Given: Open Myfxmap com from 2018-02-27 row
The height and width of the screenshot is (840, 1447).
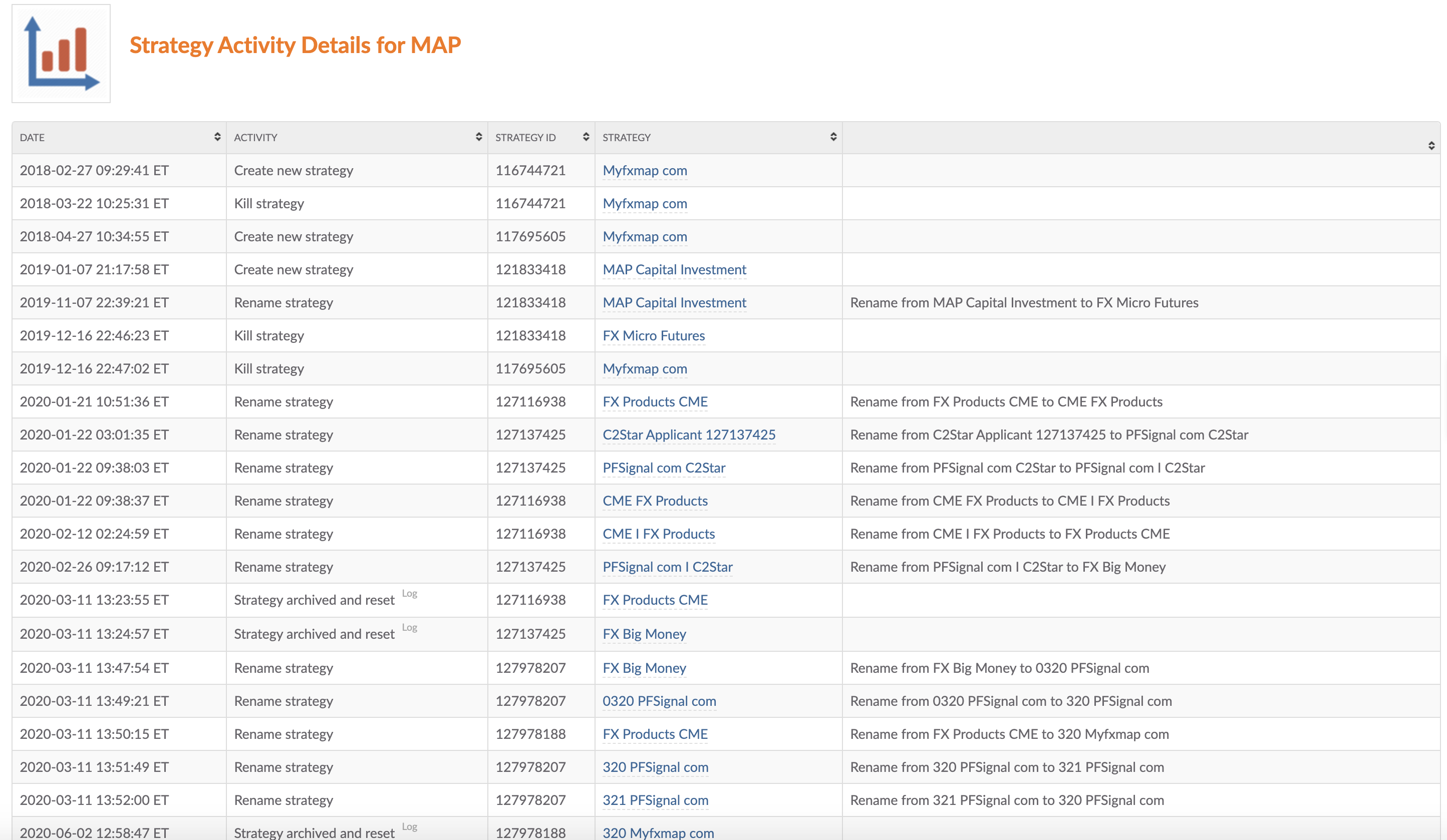Looking at the screenshot, I should (x=644, y=171).
